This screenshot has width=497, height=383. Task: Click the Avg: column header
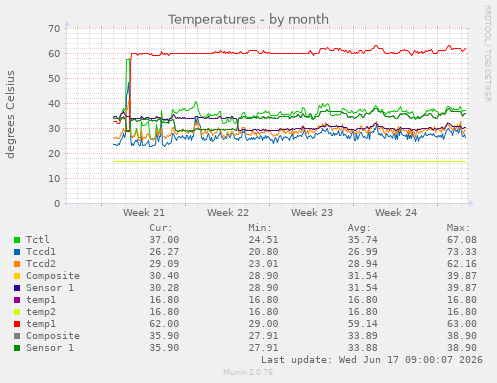click(359, 228)
